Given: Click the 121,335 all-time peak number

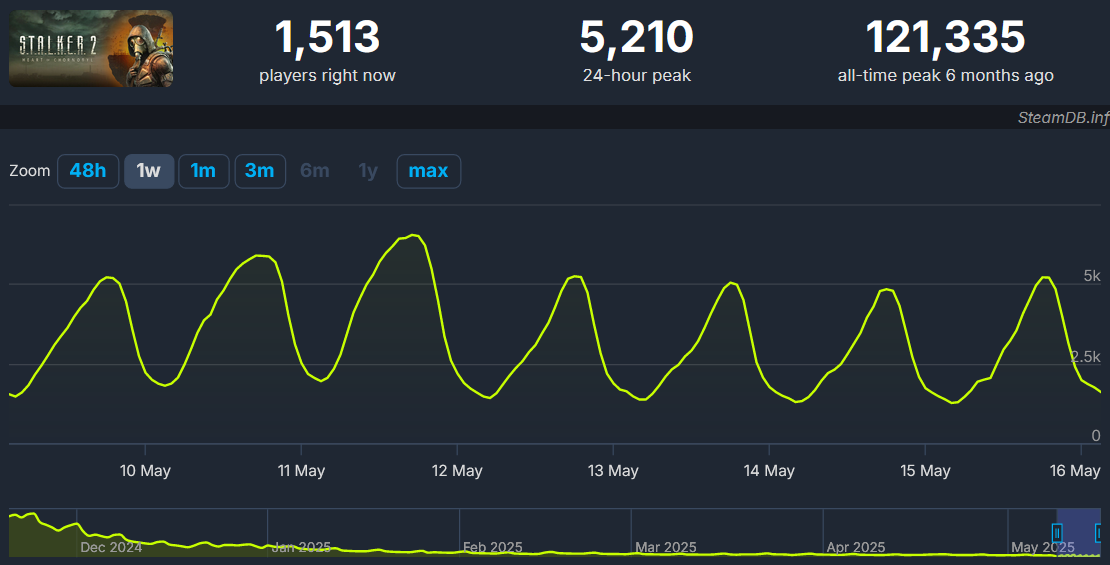Looking at the screenshot, I should (945, 37).
